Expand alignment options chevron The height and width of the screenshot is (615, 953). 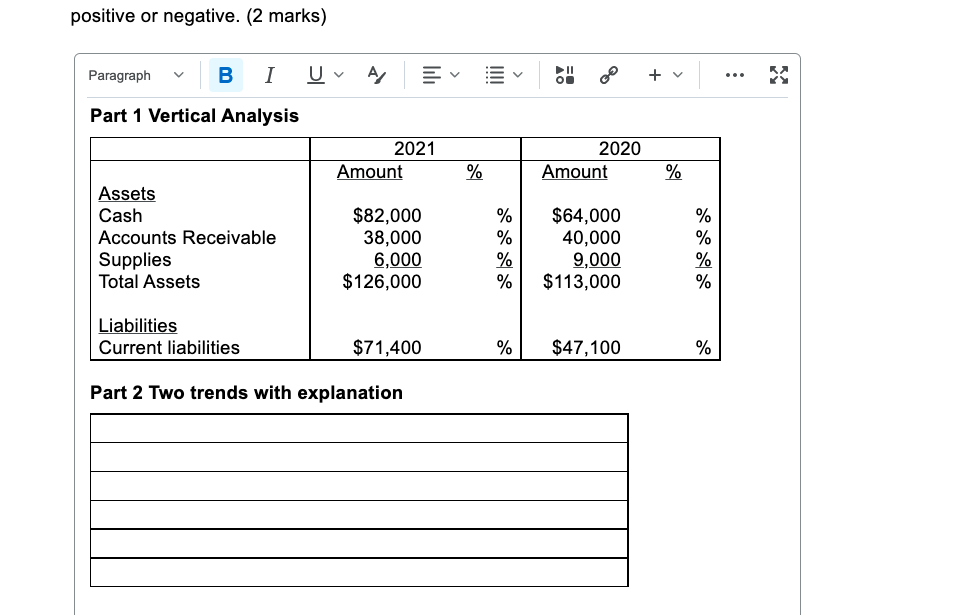pyautogui.click(x=455, y=75)
